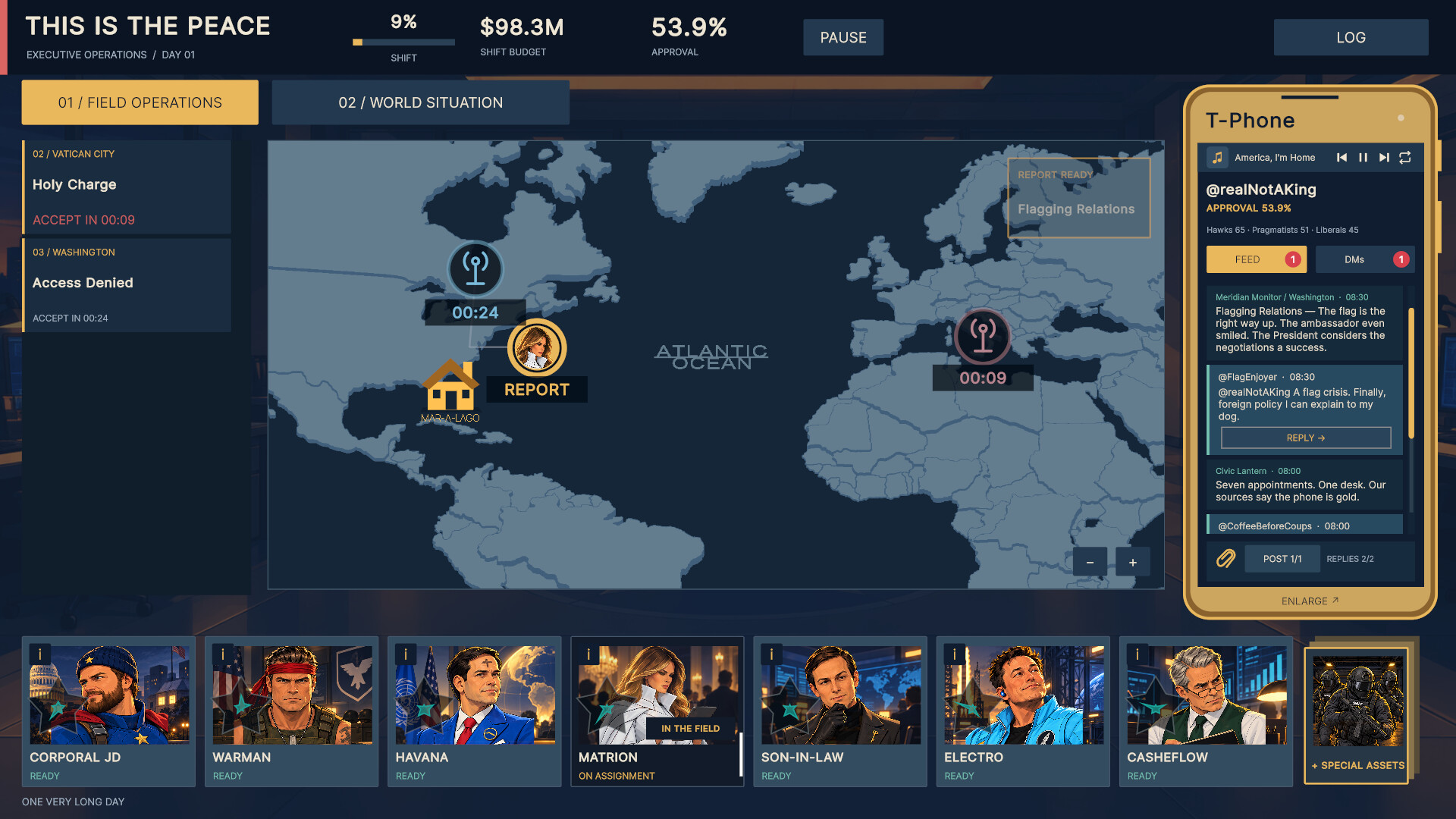Go to previous track in music player
This screenshot has height=819, width=1456.
[1341, 158]
